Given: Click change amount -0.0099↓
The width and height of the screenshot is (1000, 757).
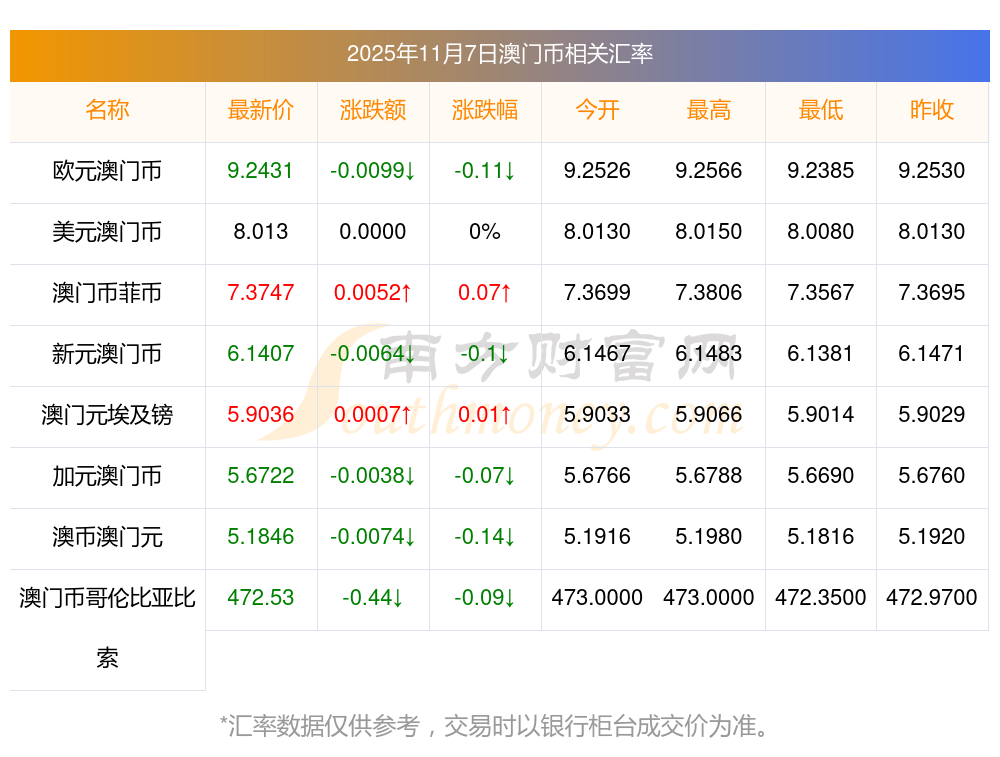Looking at the screenshot, I should pos(373,170).
